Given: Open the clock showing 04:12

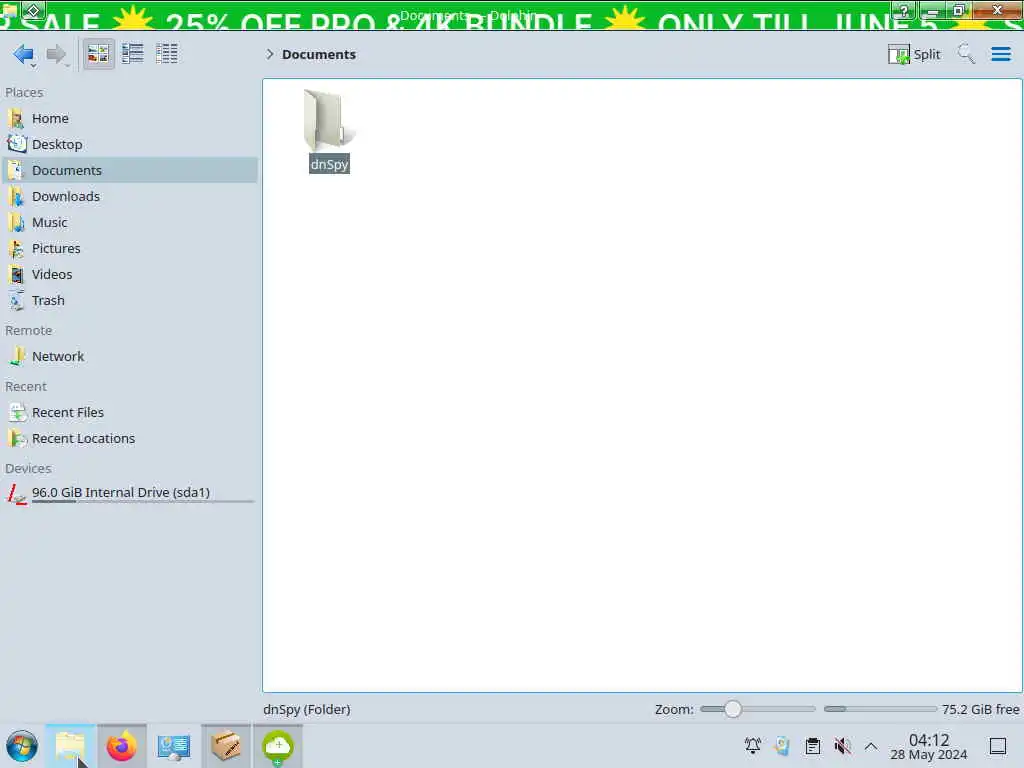Looking at the screenshot, I should click(x=929, y=746).
